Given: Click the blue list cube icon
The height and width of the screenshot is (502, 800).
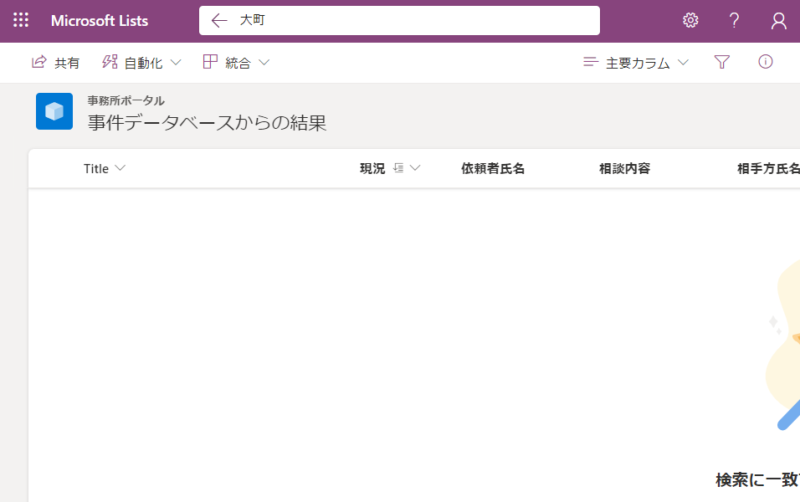Looking at the screenshot, I should pos(54,111).
